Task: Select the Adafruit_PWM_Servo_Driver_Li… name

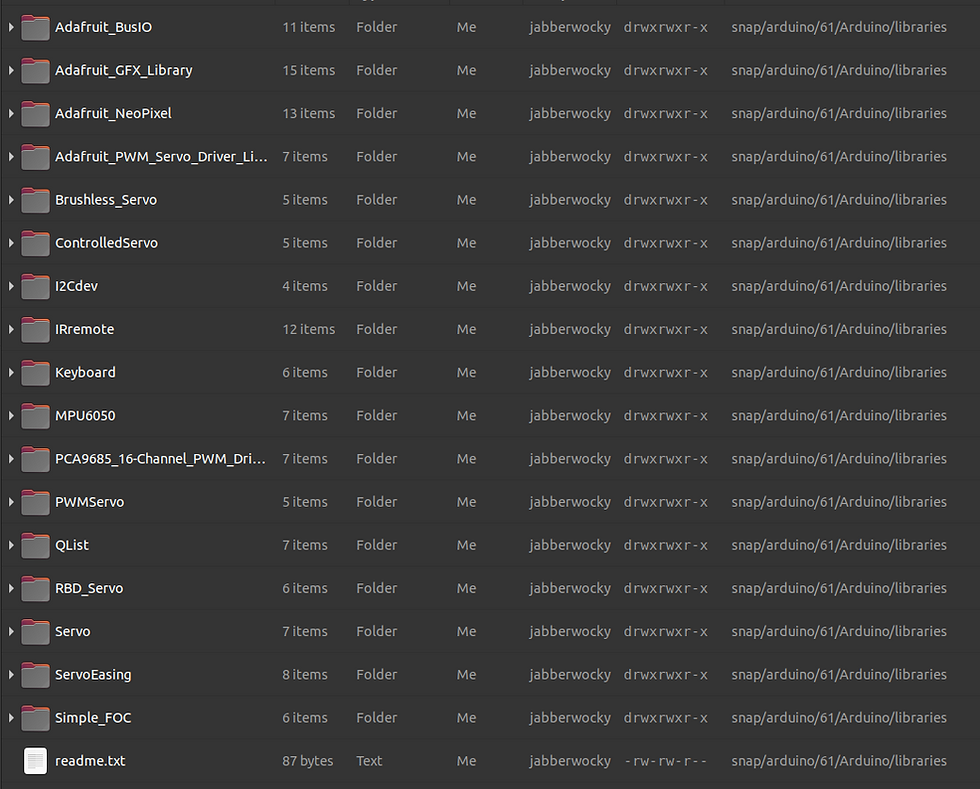Action: point(161,157)
